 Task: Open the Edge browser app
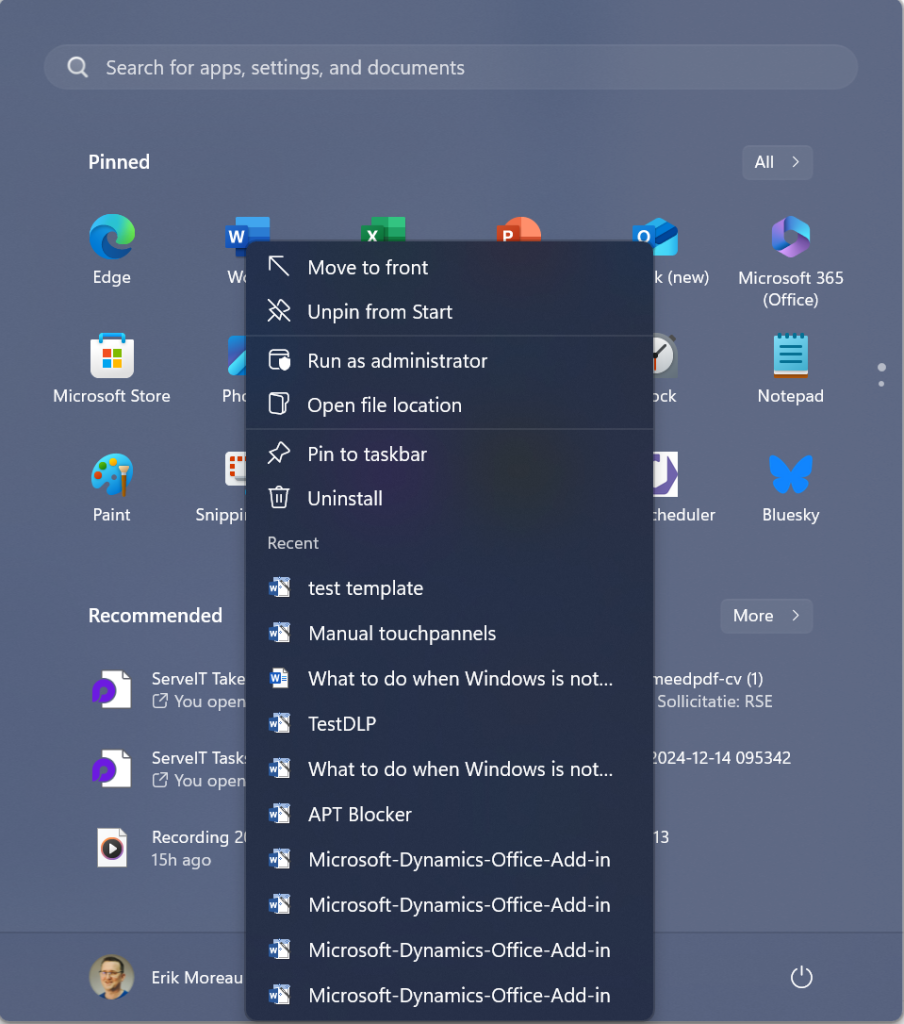pyautogui.click(x=111, y=248)
